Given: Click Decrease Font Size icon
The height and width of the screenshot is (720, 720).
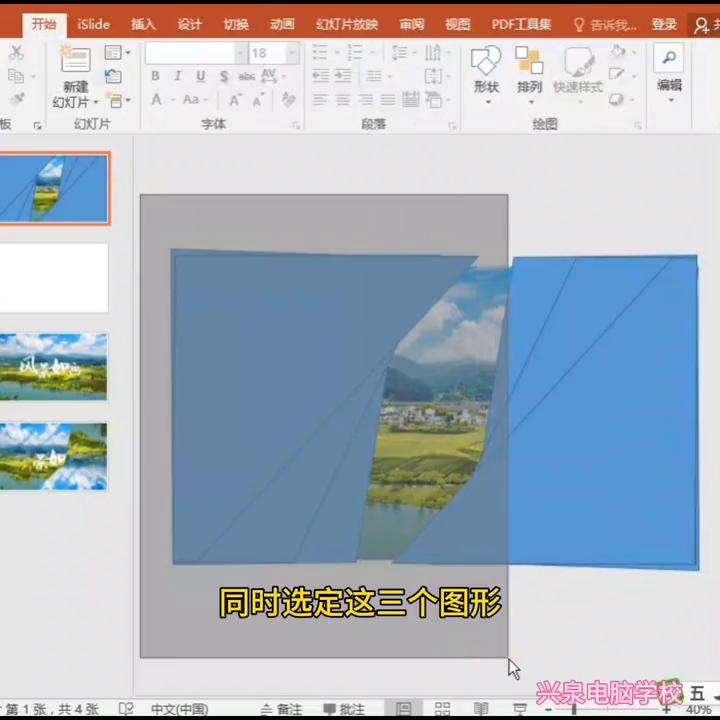Looking at the screenshot, I should tap(258, 100).
